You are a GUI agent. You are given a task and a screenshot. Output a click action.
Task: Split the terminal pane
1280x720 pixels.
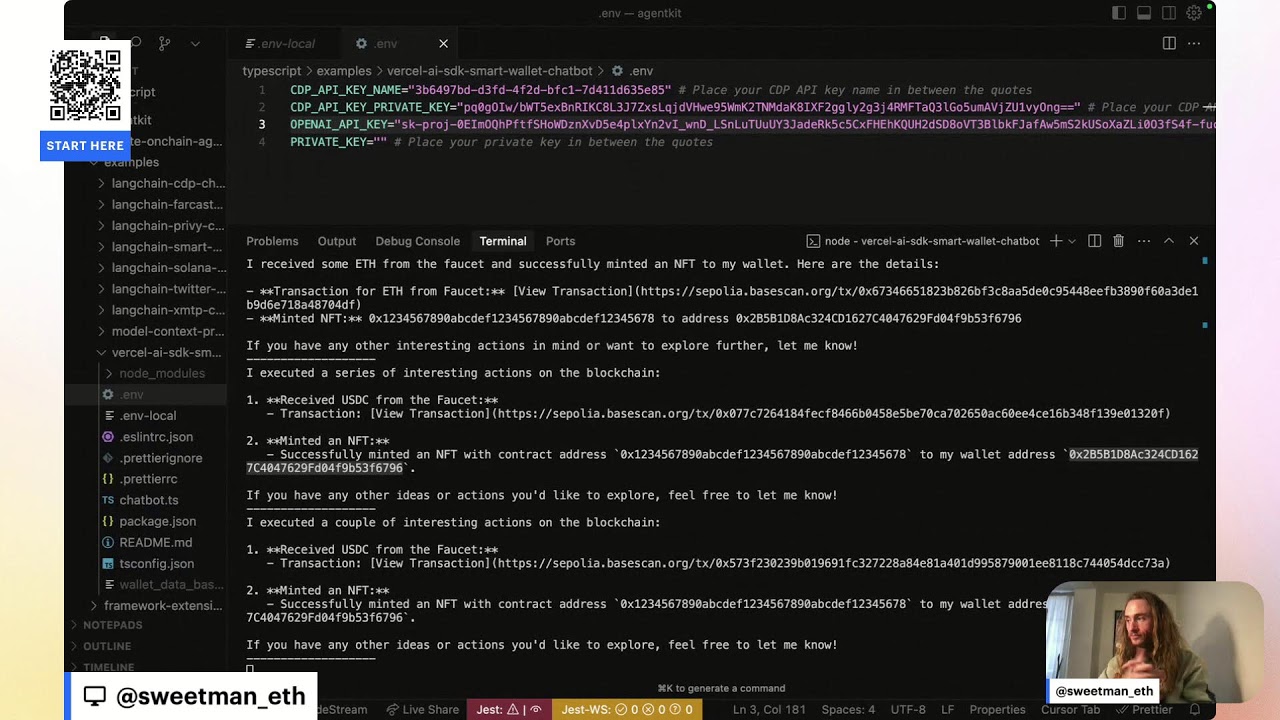coord(1094,241)
